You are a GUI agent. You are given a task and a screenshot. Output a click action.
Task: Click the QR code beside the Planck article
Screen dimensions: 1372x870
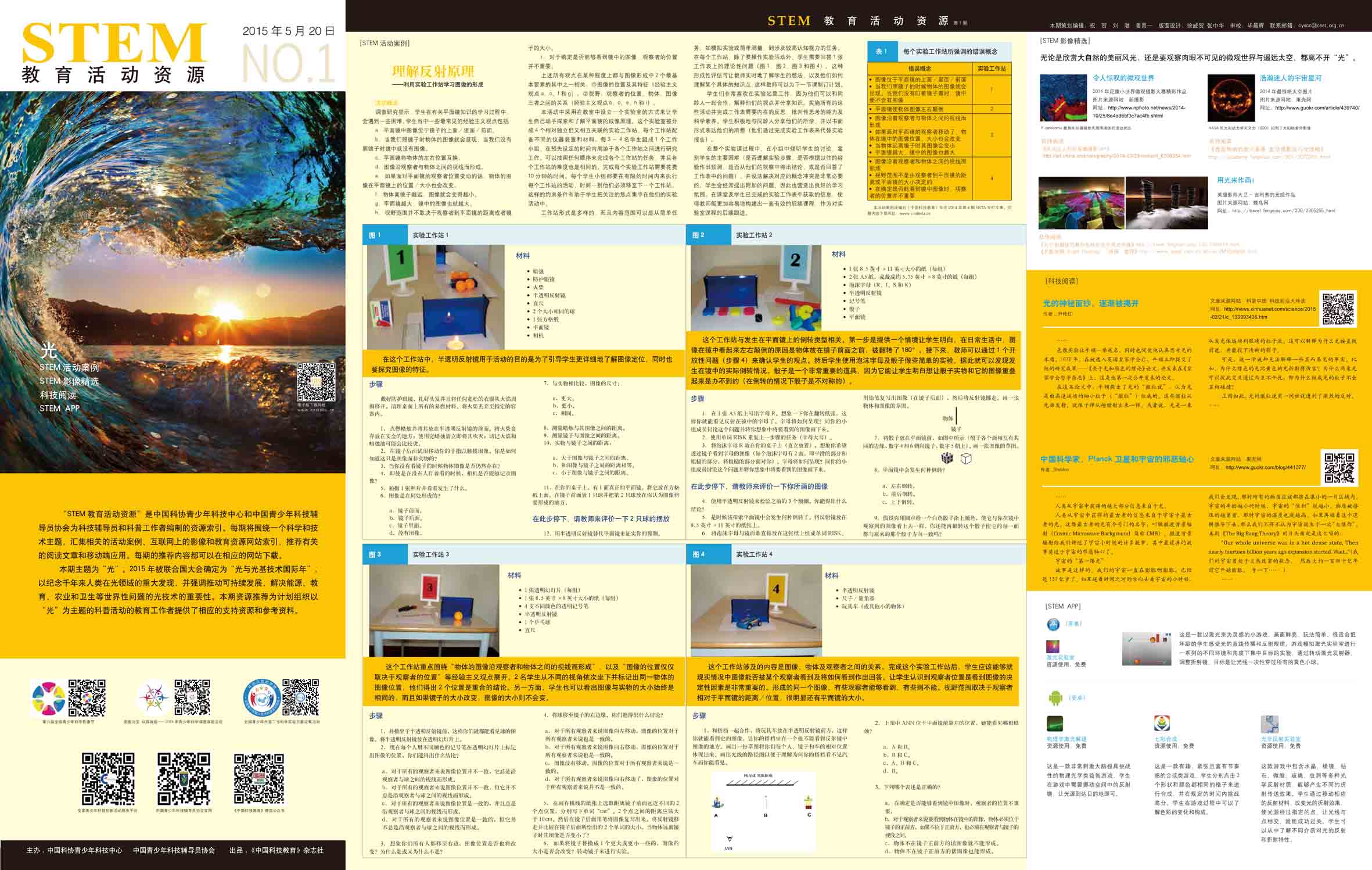pos(1339,468)
